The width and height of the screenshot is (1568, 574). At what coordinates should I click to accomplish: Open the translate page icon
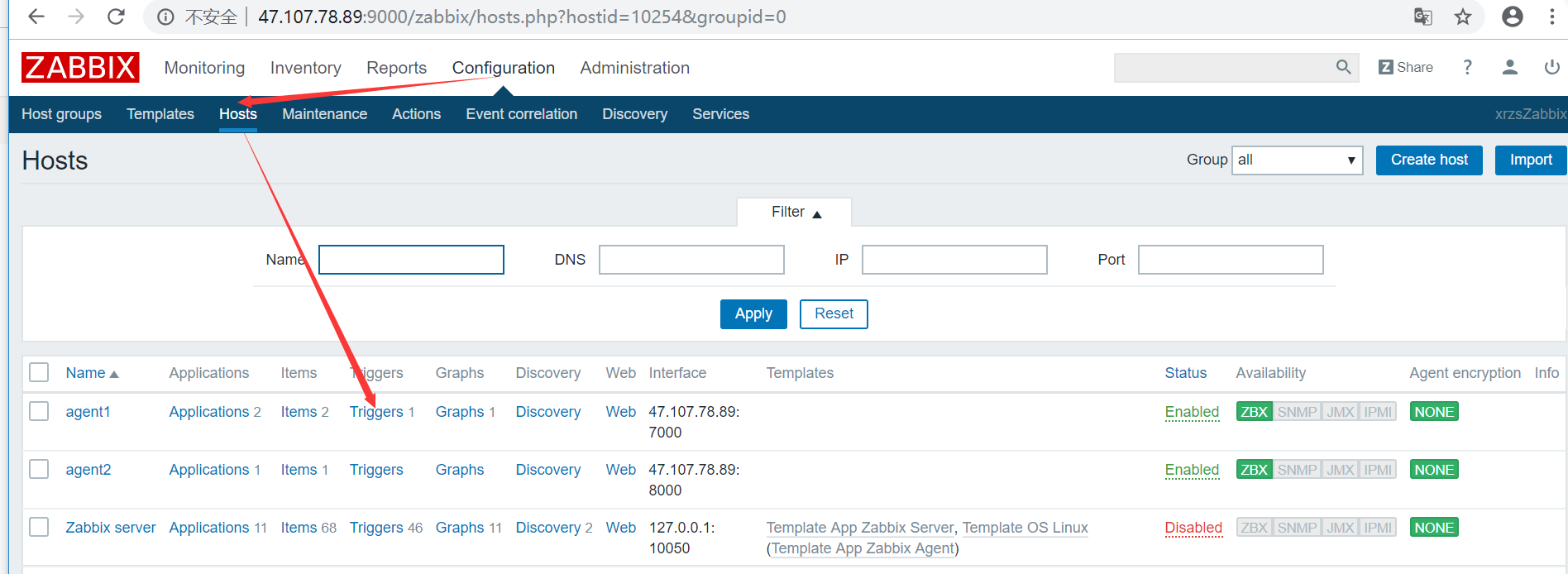(1422, 17)
